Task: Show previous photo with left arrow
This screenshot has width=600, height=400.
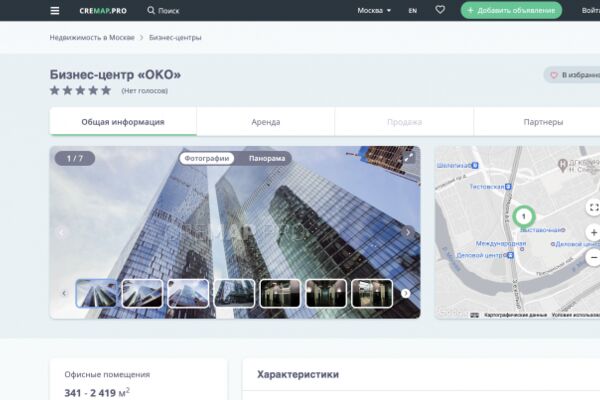Action: pyautogui.click(x=61, y=232)
